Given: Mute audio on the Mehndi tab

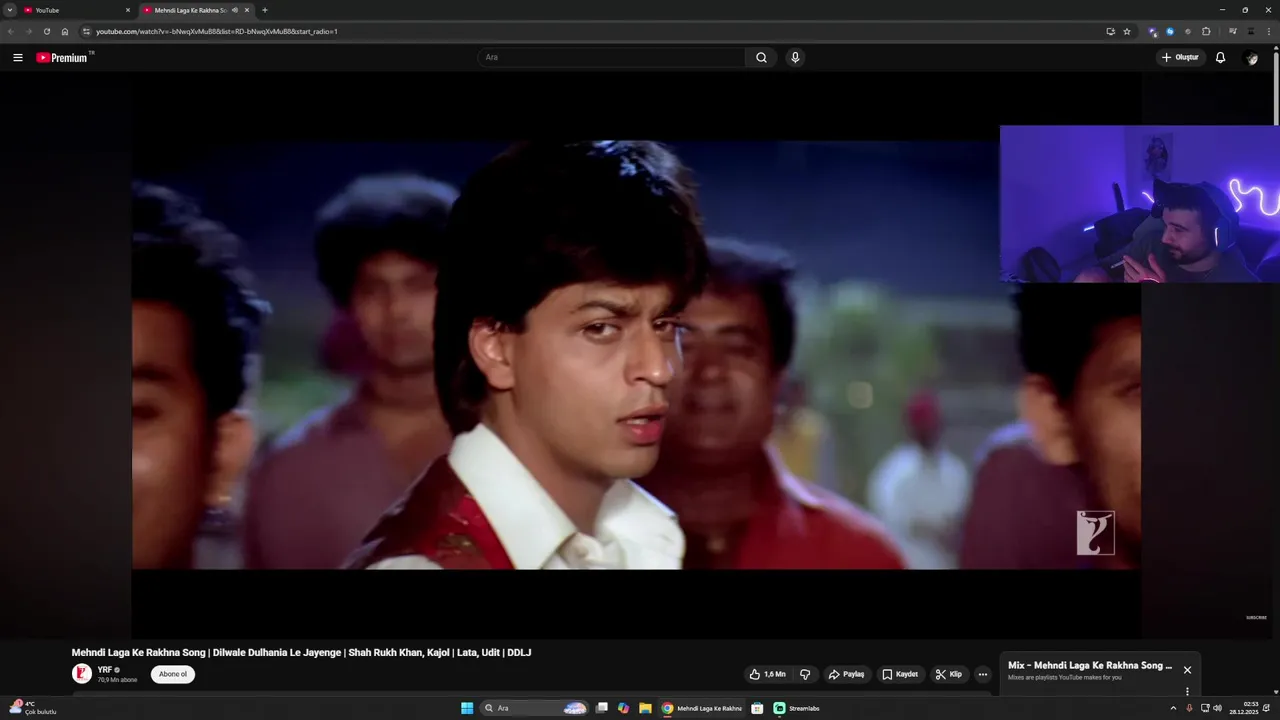Looking at the screenshot, I should pyautogui.click(x=235, y=10).
